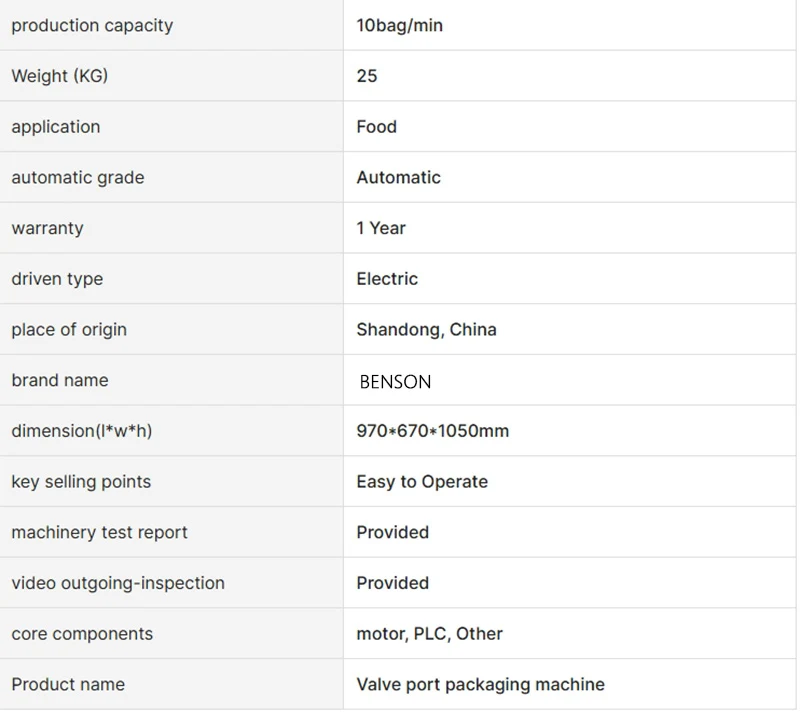This screenshot has height=713, width=800.
Task: Click the 'brand name' label
Action: click(x=60, y=380)
